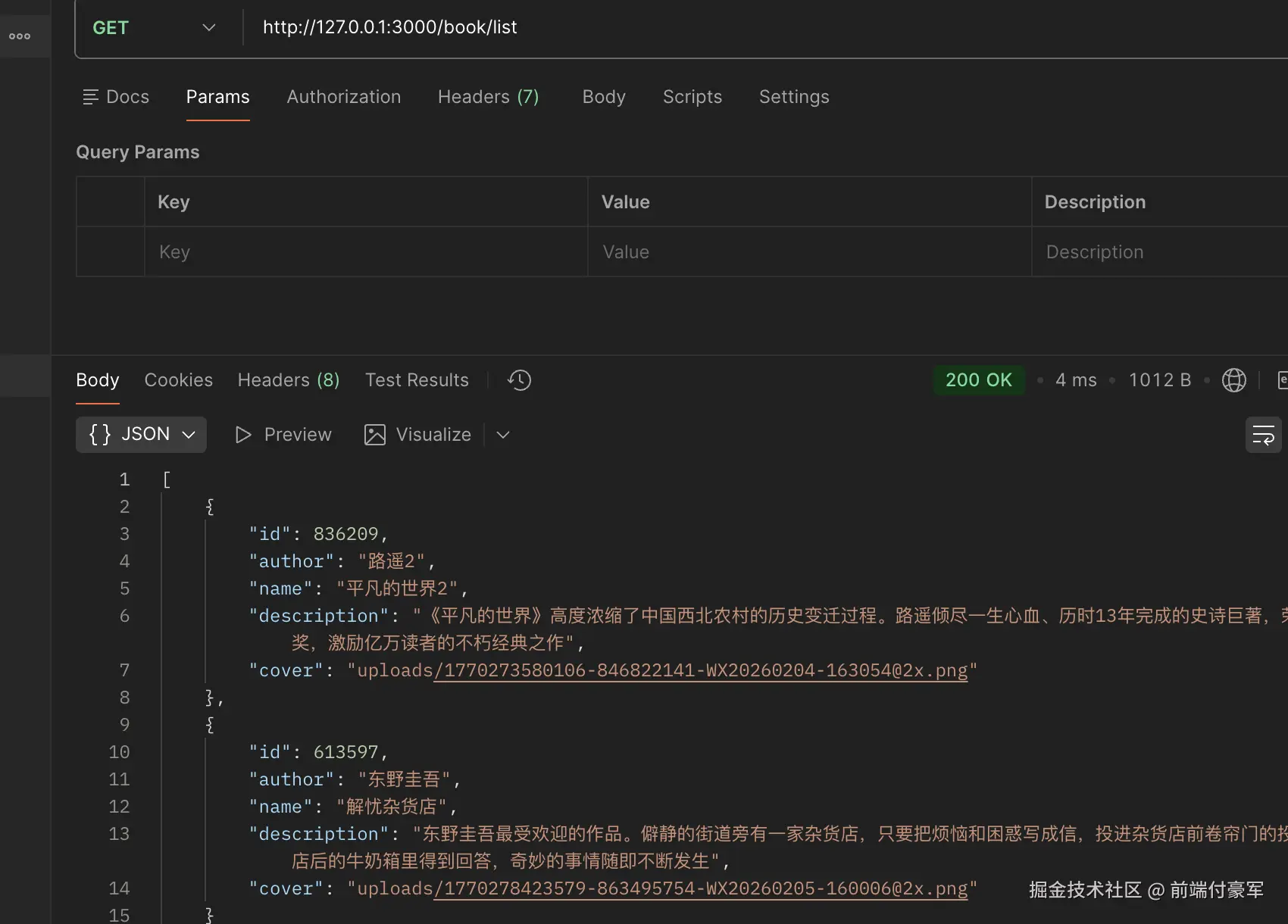The width and height of the screenshot is (1288, 924).
Task: Click the network globe icon
Action: coord(1233,380)
